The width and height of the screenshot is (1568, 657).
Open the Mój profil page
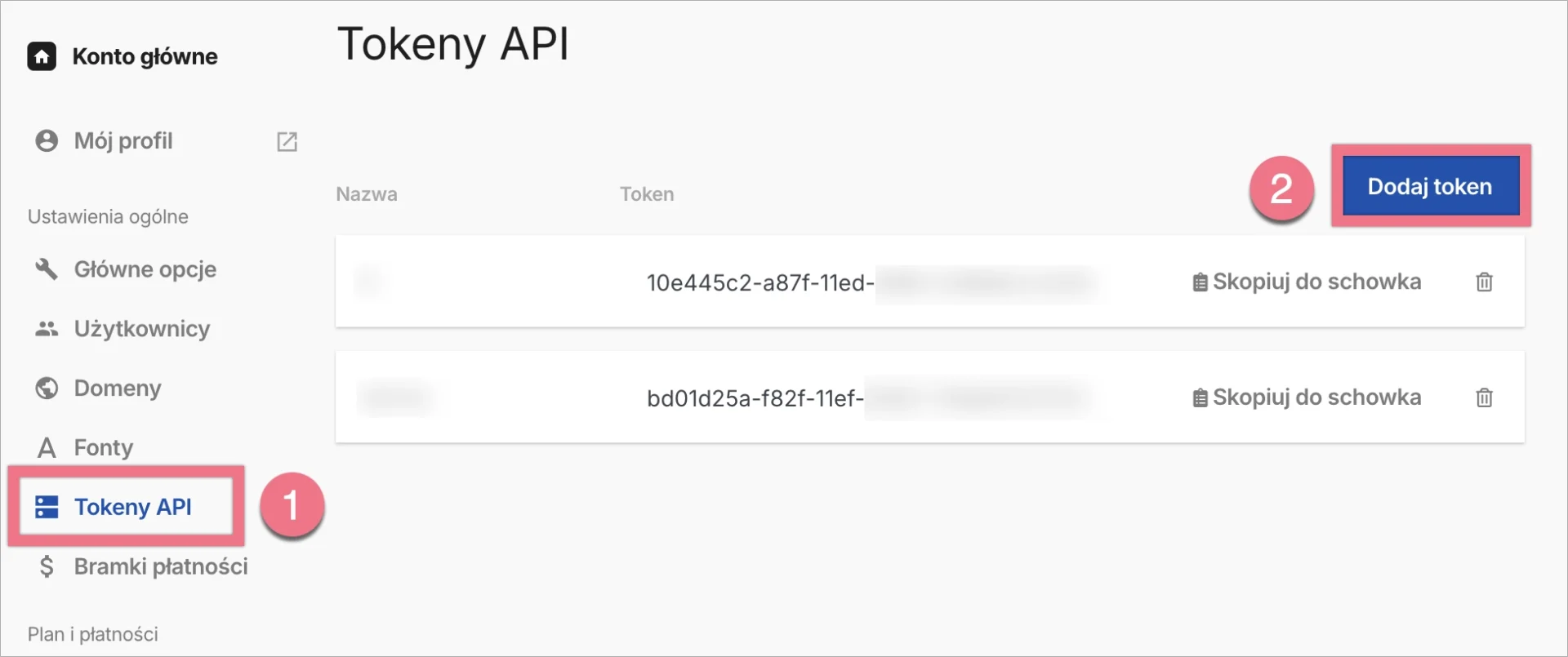123,141
